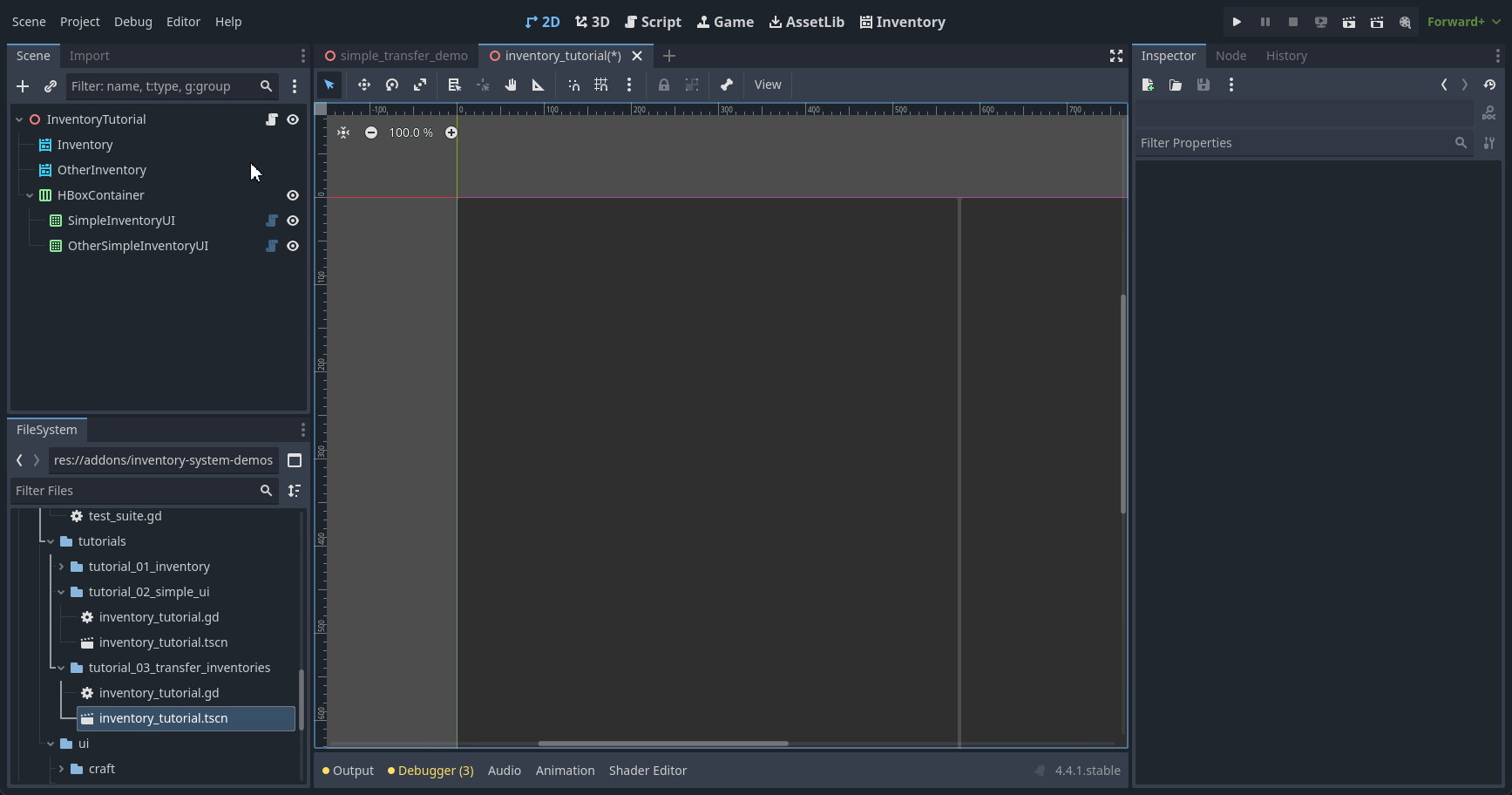
Task: Collapse tutorial_03_transfer_inventories folder
Action: click(61, 668)
